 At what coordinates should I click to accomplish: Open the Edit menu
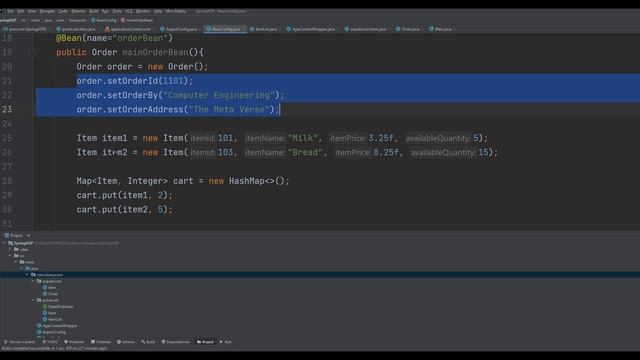coord(20,11)
